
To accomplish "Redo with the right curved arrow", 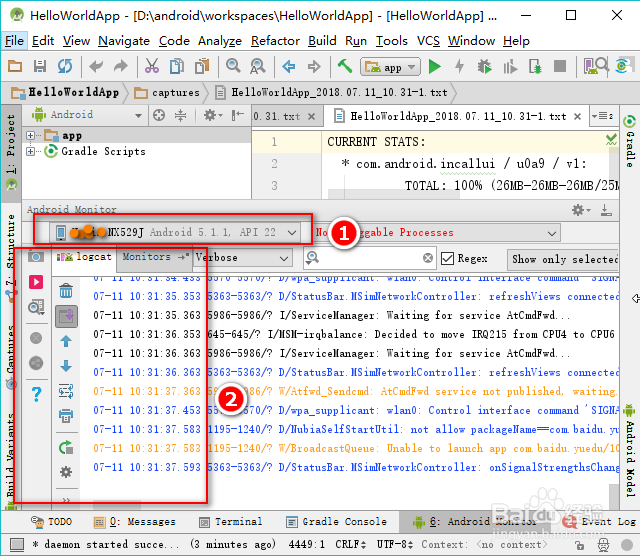I will click(121, 66).
